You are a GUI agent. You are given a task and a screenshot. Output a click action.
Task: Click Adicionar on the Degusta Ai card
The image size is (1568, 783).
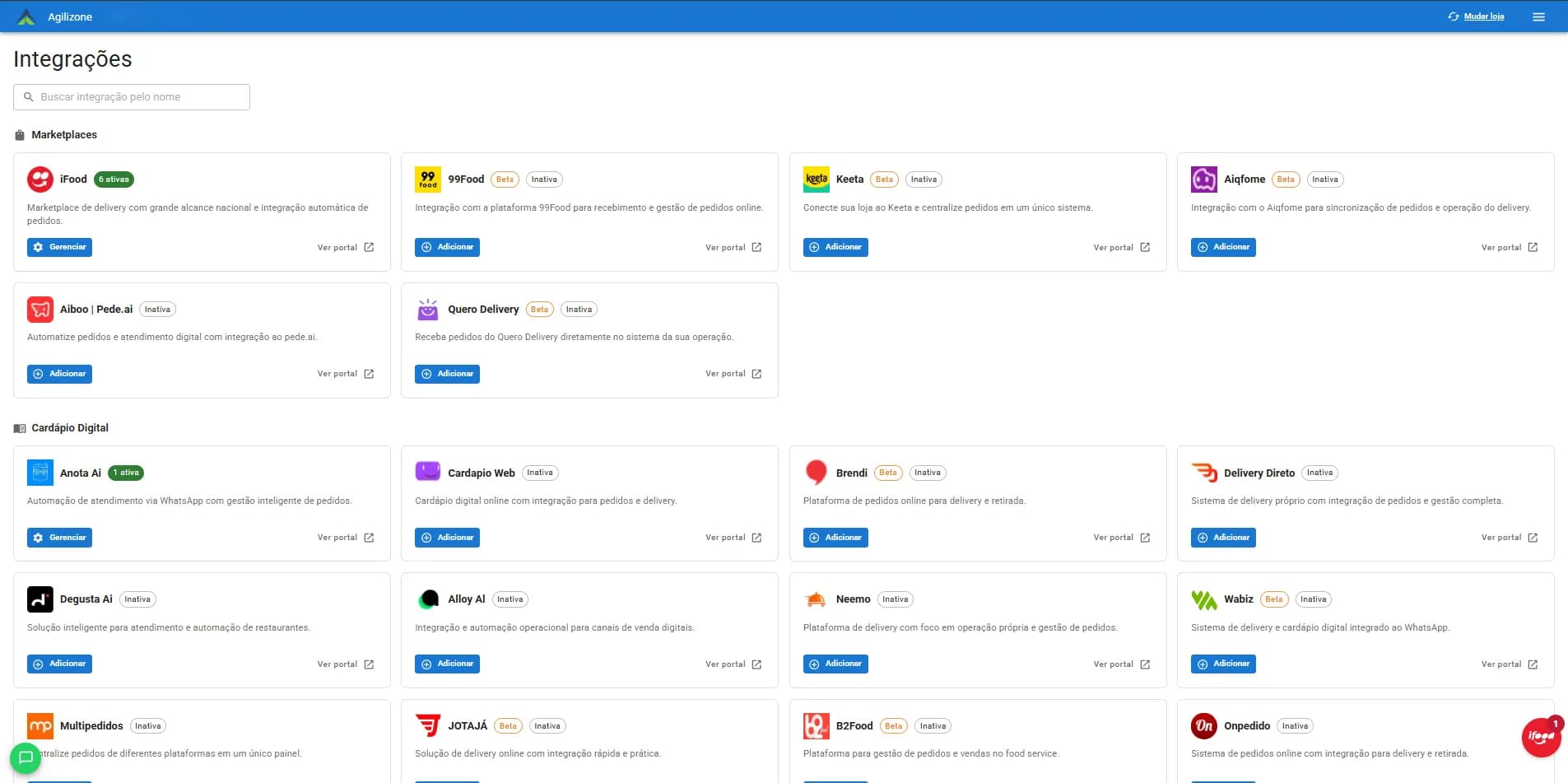point(59,664)
